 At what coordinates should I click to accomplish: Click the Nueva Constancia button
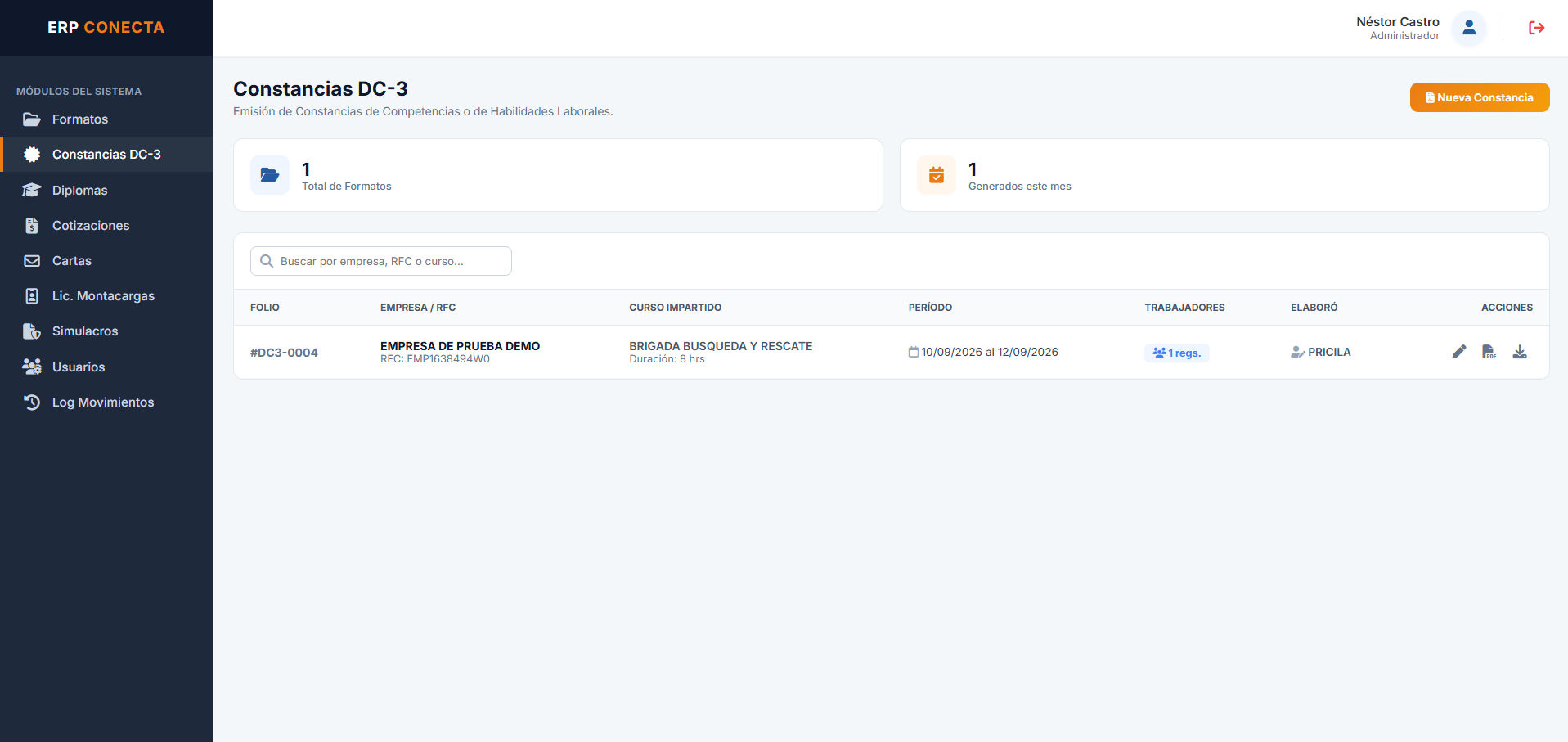(1479, 97)
